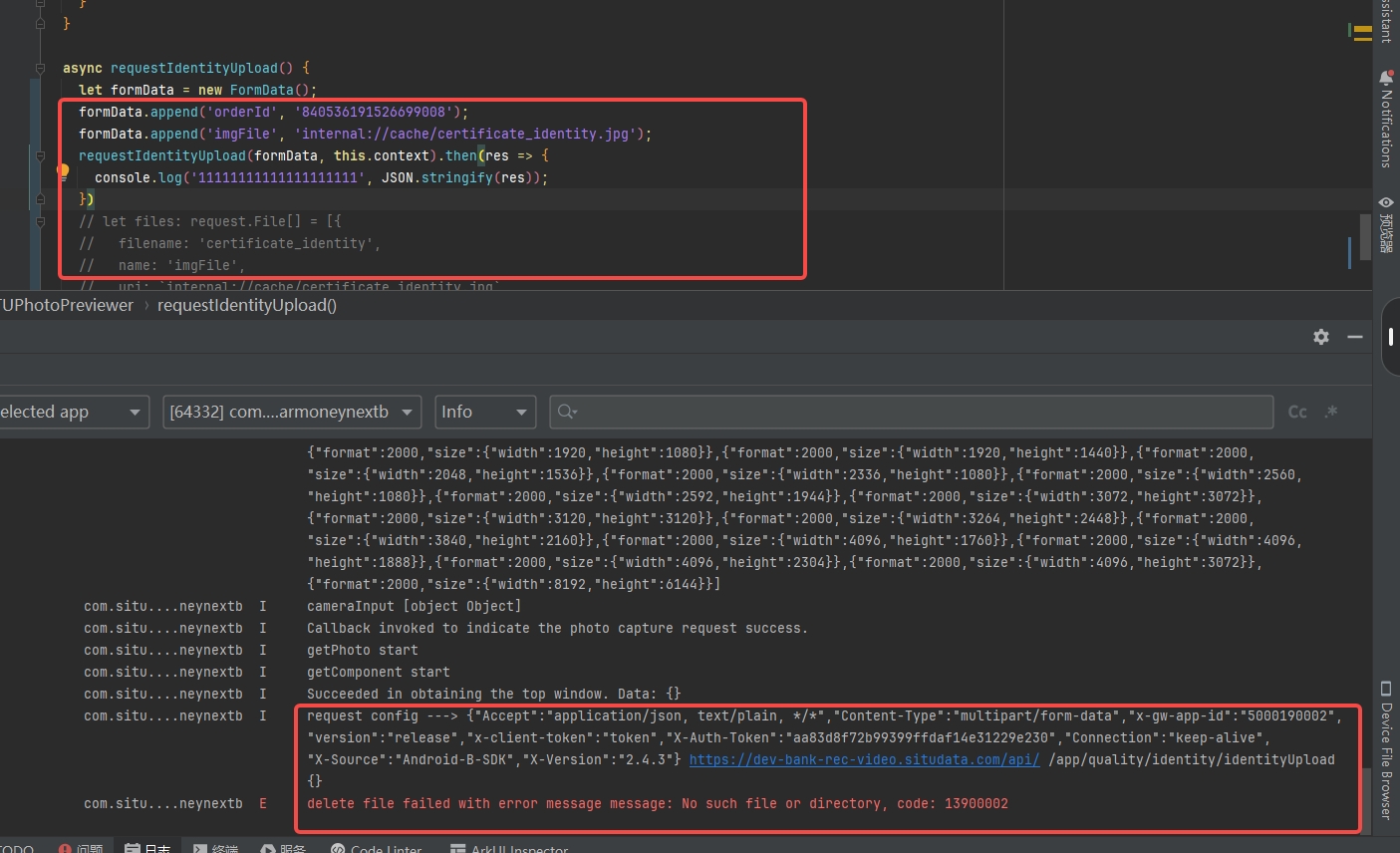Switch to the 终端 terminal tab
This screenshot has width=1400, height=853.
pyautogui.click(x=215, y=849)
